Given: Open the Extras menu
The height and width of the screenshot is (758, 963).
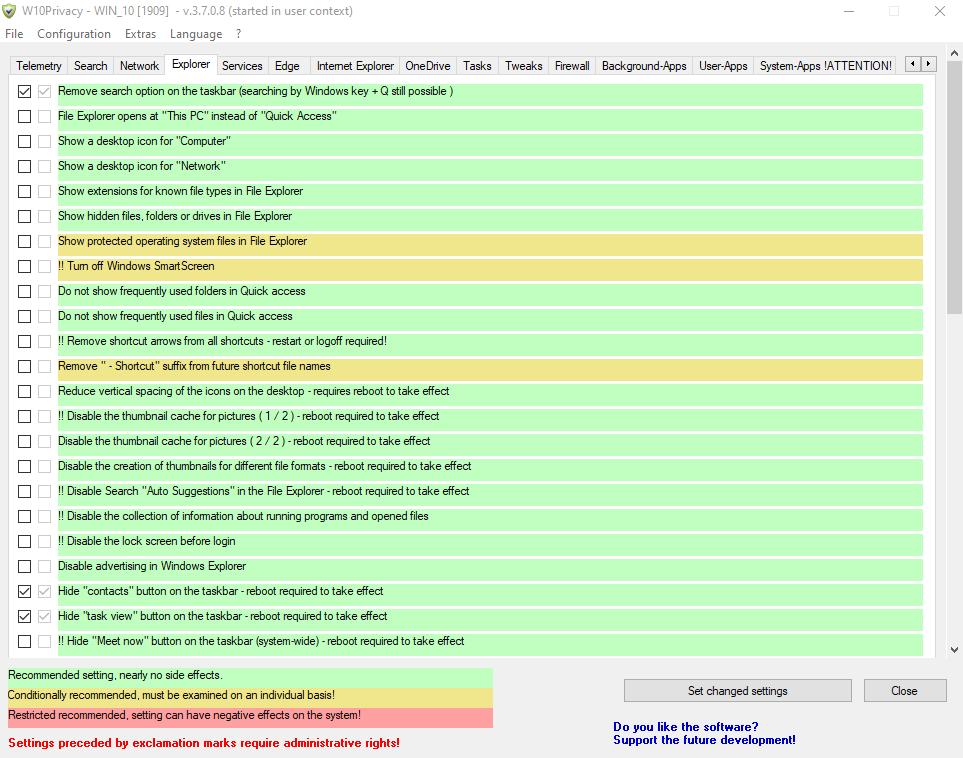Looking at the screenshot, I should click(140, 34).
